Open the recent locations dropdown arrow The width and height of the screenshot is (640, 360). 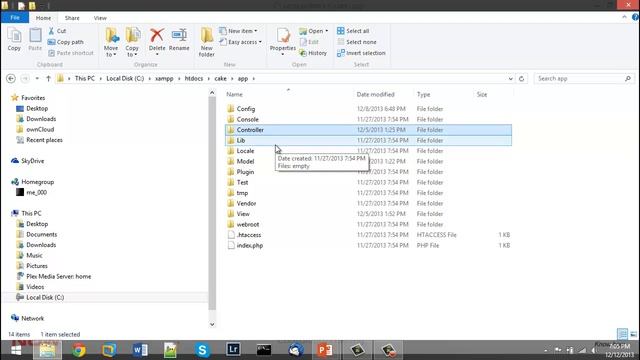click(37, 78)
